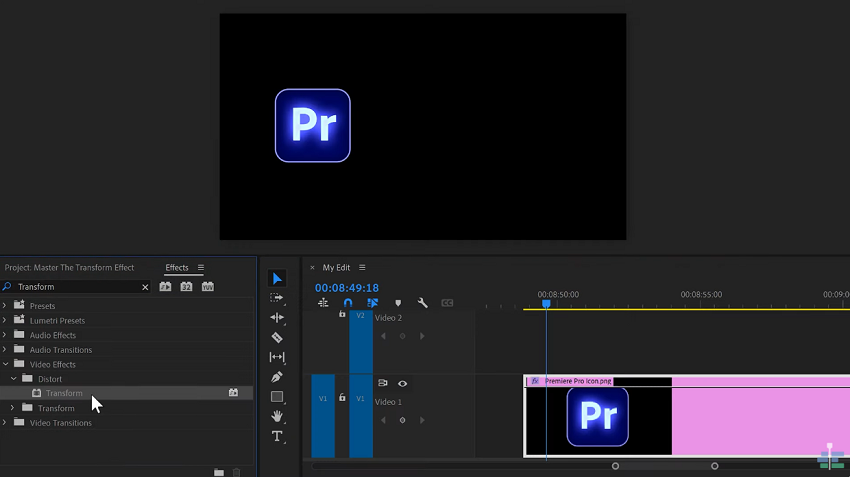Add keyframe on Video 2 track
850x477 pixels.
click(402, 336)
